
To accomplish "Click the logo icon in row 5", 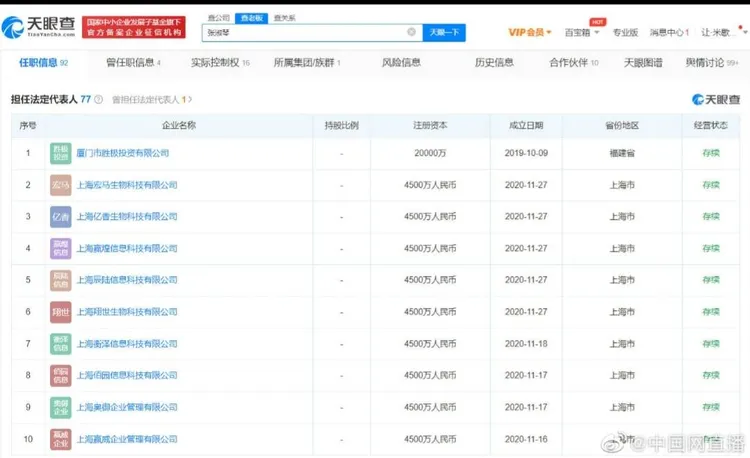I will (61, 280).
